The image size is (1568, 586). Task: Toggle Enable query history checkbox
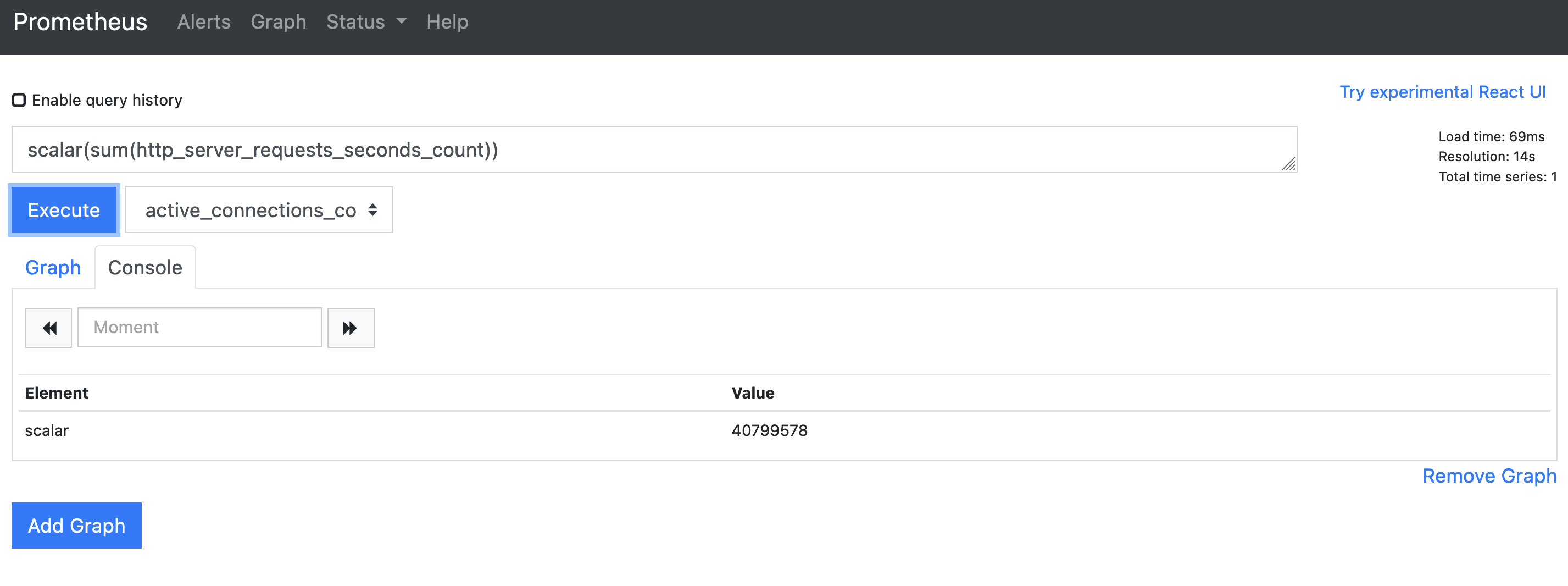[19, 100]
